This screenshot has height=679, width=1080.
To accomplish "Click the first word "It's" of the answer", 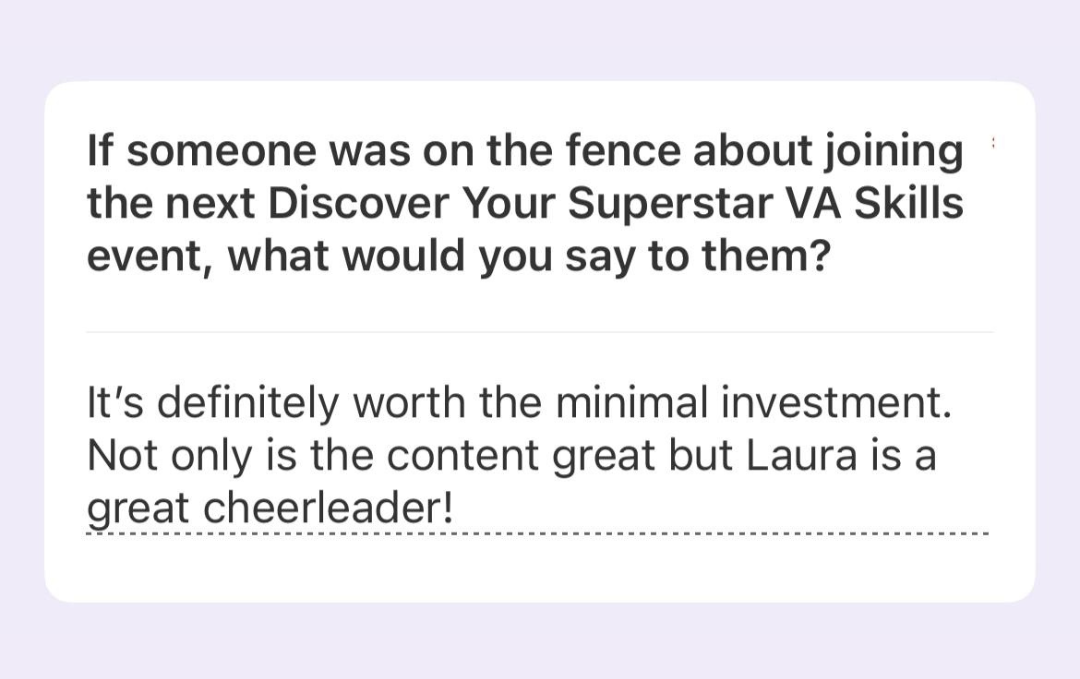I will [116, 406].
